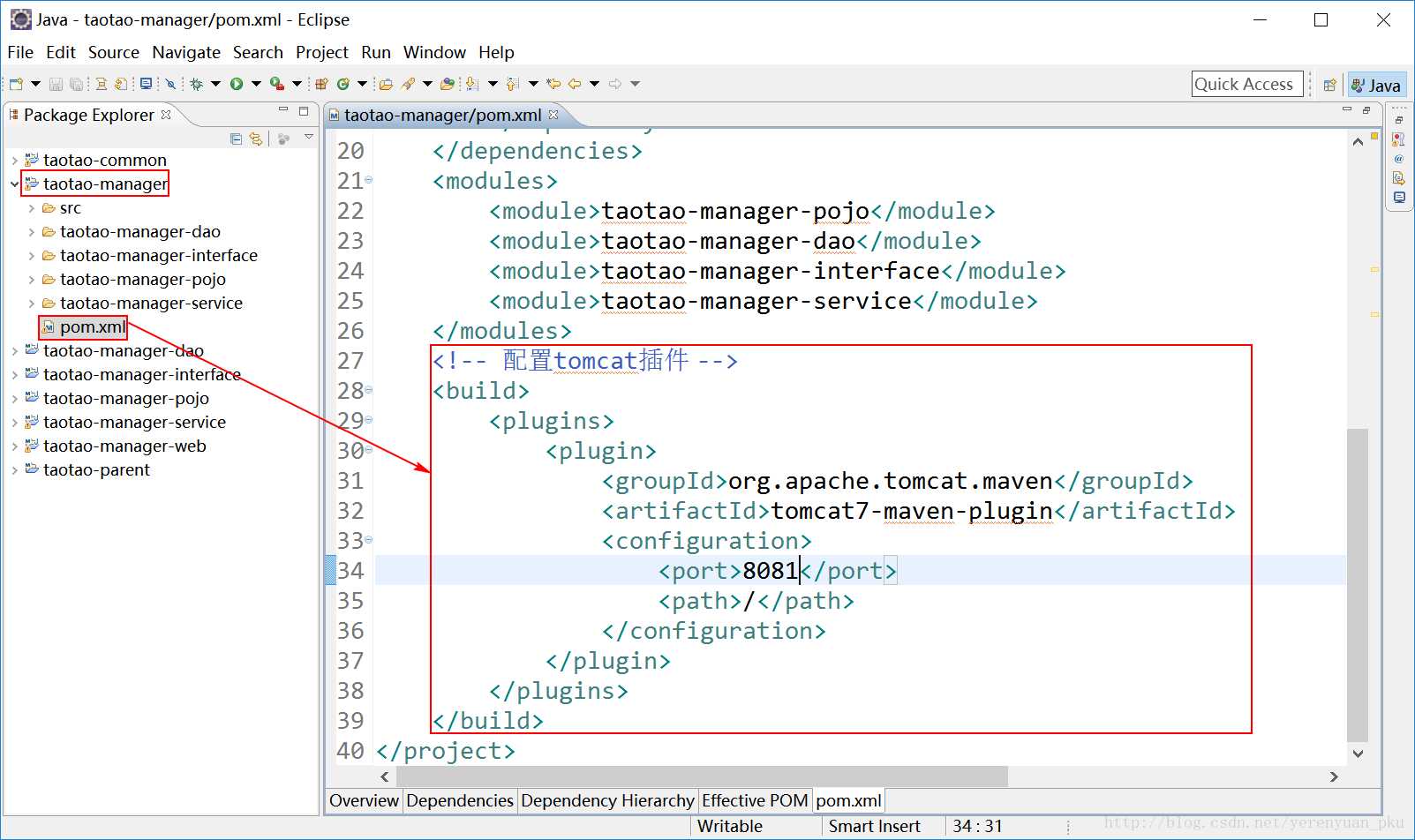Open the Debug configurations dropdown arrow

pyautogui.click(x=215, y=84)
